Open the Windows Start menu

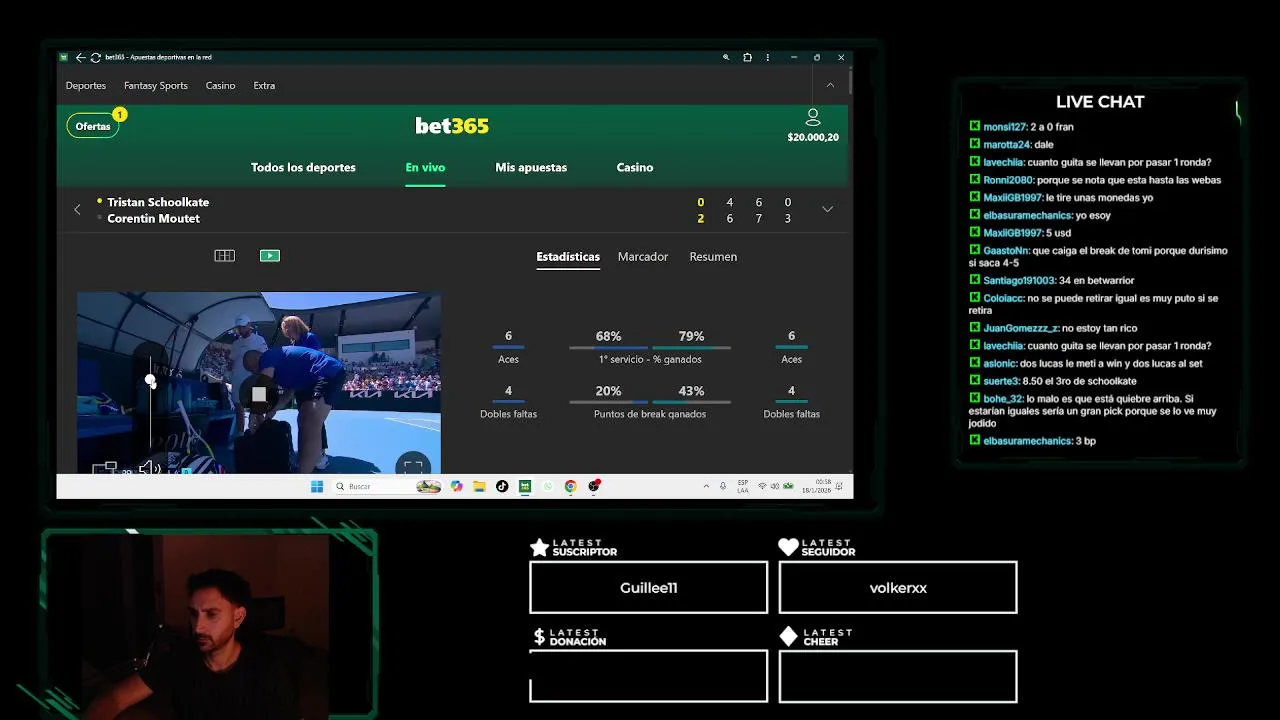coord(317,486)
